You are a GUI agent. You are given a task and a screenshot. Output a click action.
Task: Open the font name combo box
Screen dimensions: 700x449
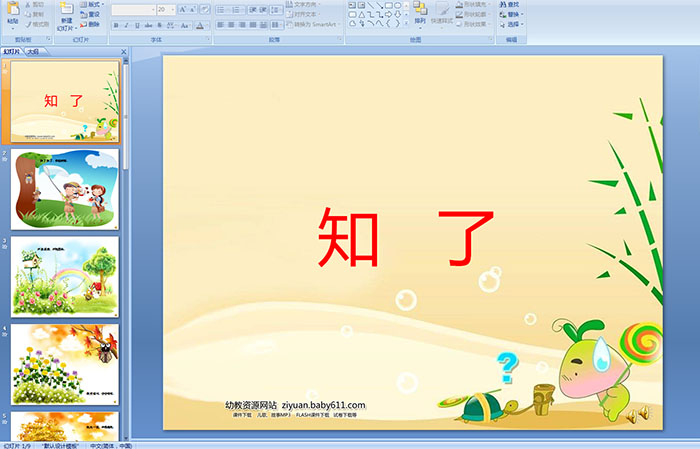coord(133,9)
